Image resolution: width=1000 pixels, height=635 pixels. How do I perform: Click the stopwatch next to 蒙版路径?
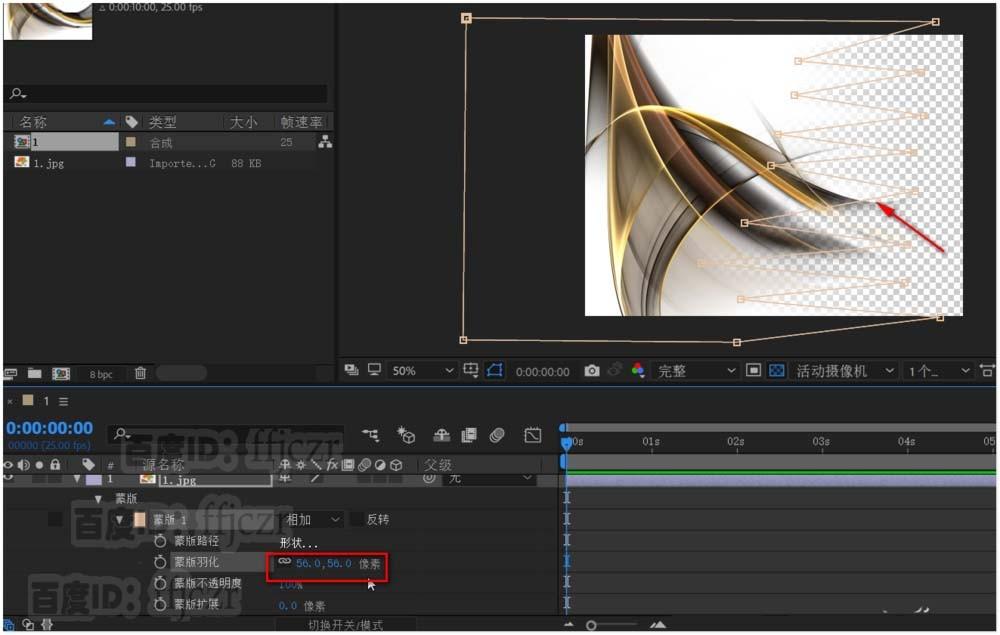tap(160, 541)
